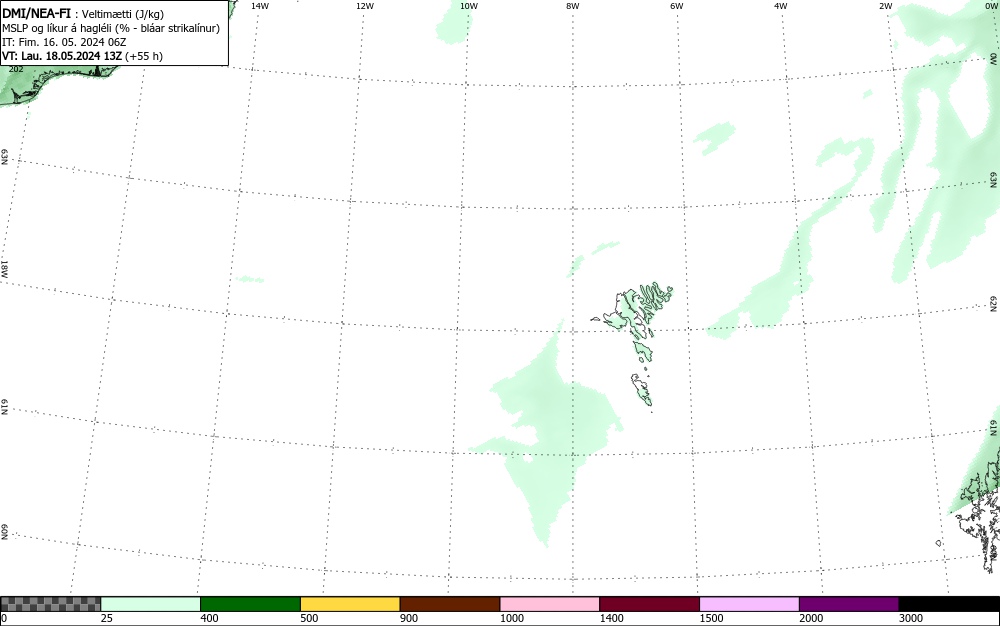This screenshot has width=1000, height=626.
Task: Click the '4W' longitude label
Action: pos(781,6)
